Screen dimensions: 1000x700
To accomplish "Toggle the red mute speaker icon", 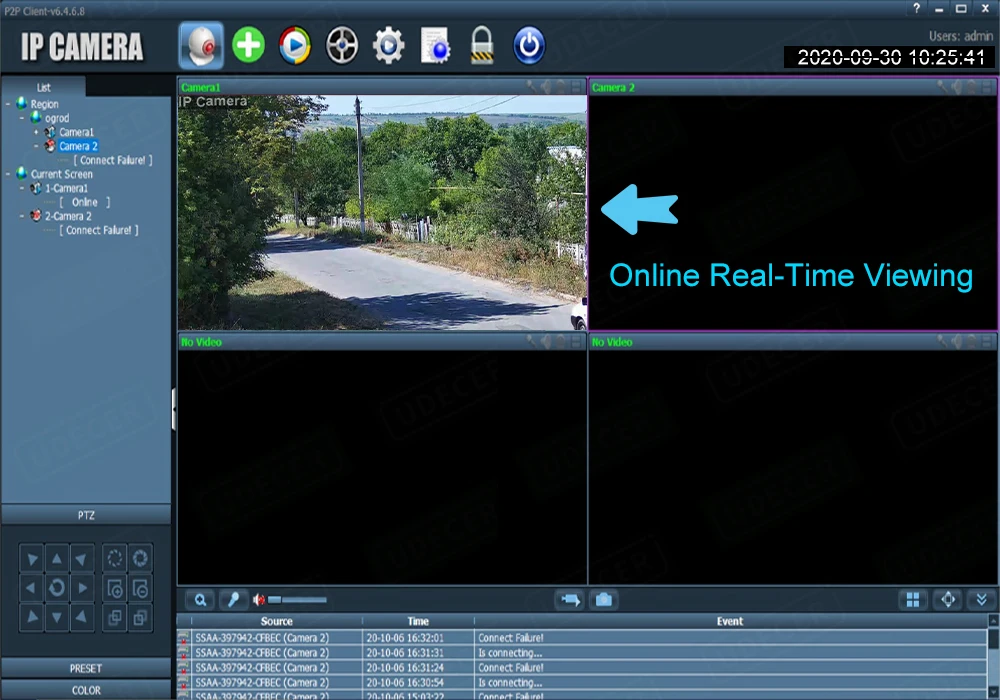I will point(259,600).
